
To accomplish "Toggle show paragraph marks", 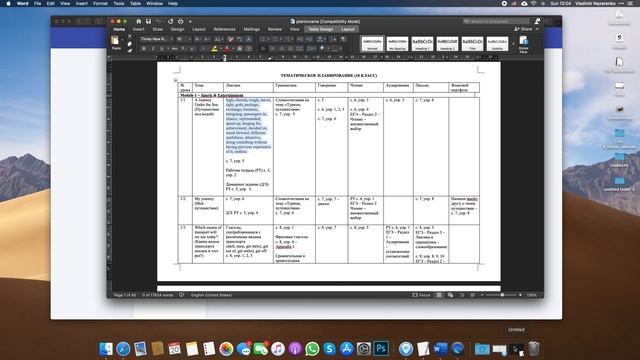I will (344, 39).
